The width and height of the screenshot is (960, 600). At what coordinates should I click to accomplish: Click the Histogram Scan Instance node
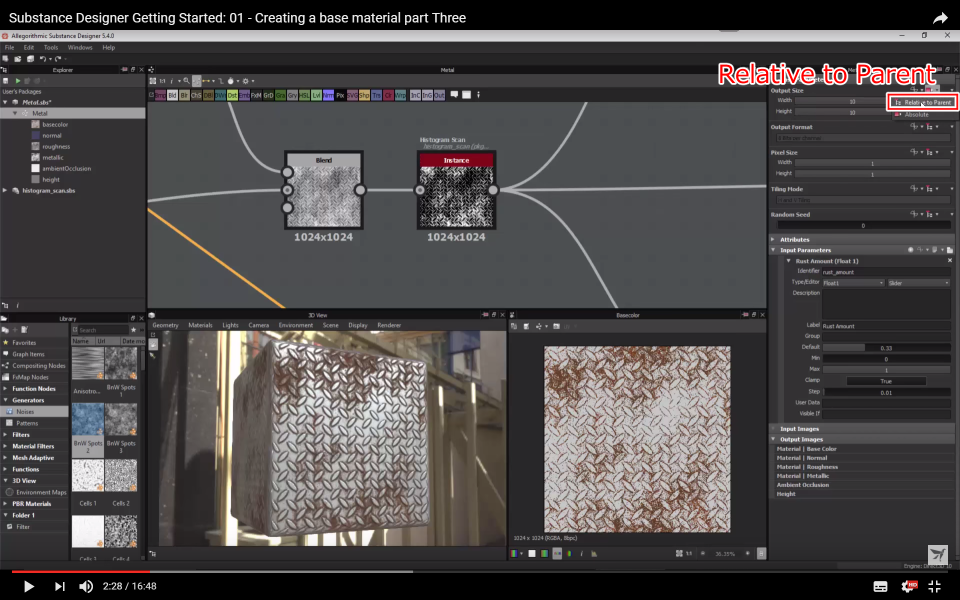click(x=456, y=190)
